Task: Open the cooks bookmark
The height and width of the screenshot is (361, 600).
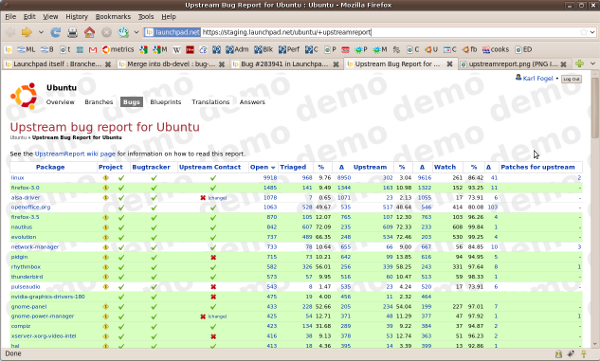Action: coord(496,49)
